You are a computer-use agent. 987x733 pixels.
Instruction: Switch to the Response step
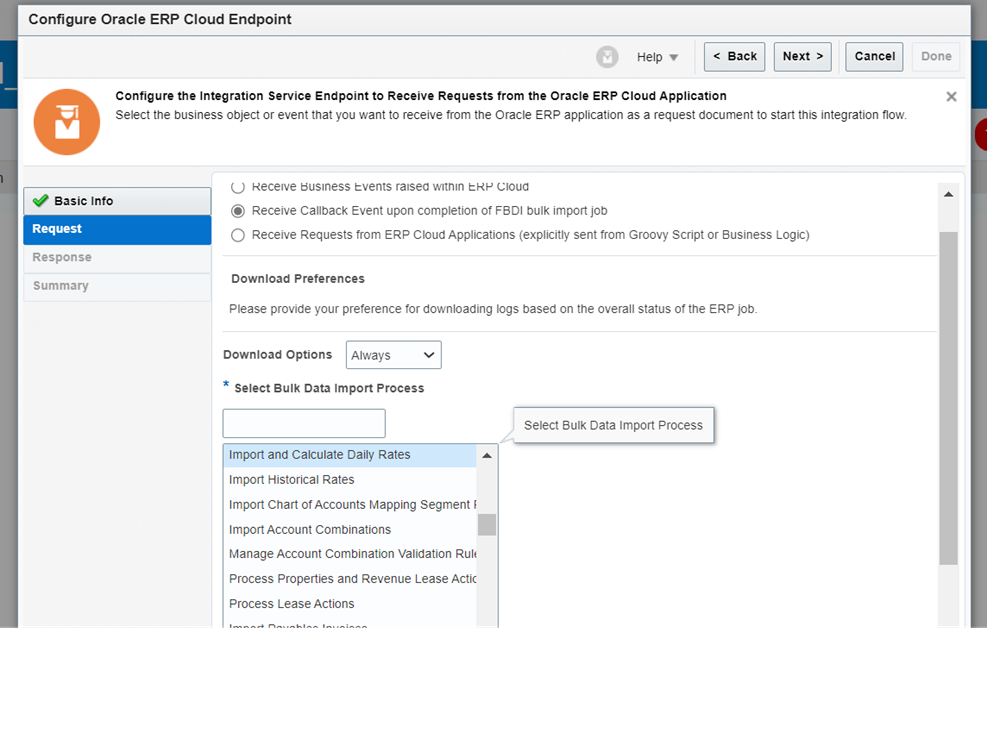click(x=117, y=258)
